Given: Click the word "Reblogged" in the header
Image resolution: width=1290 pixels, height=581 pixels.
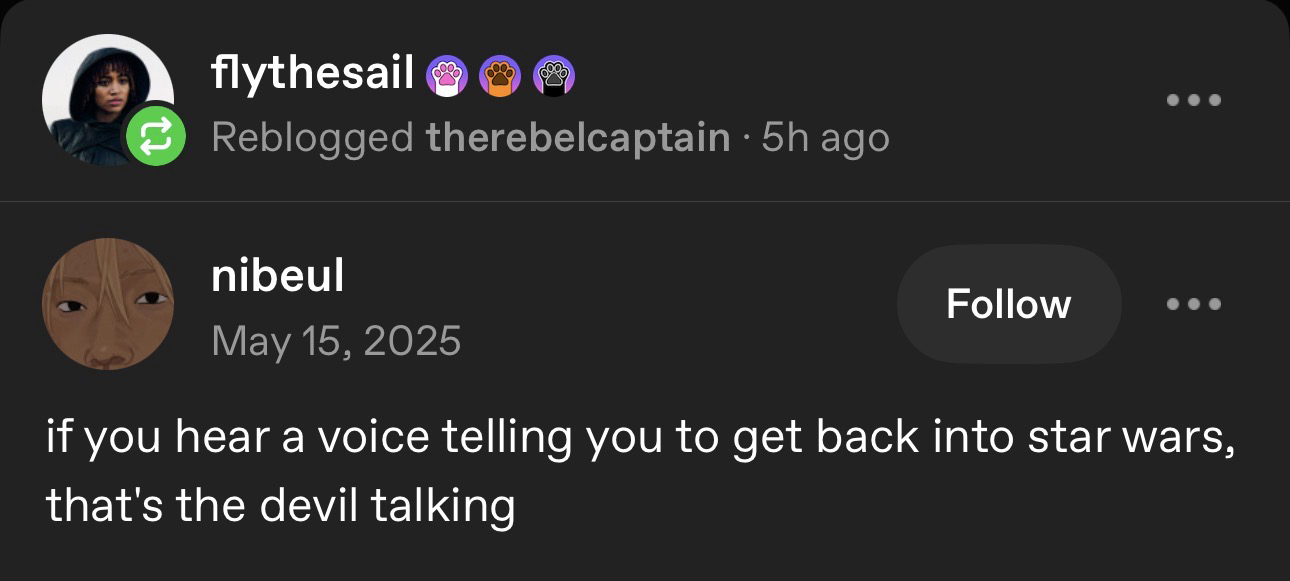Looking at the screenshot, I should (312, 137).
